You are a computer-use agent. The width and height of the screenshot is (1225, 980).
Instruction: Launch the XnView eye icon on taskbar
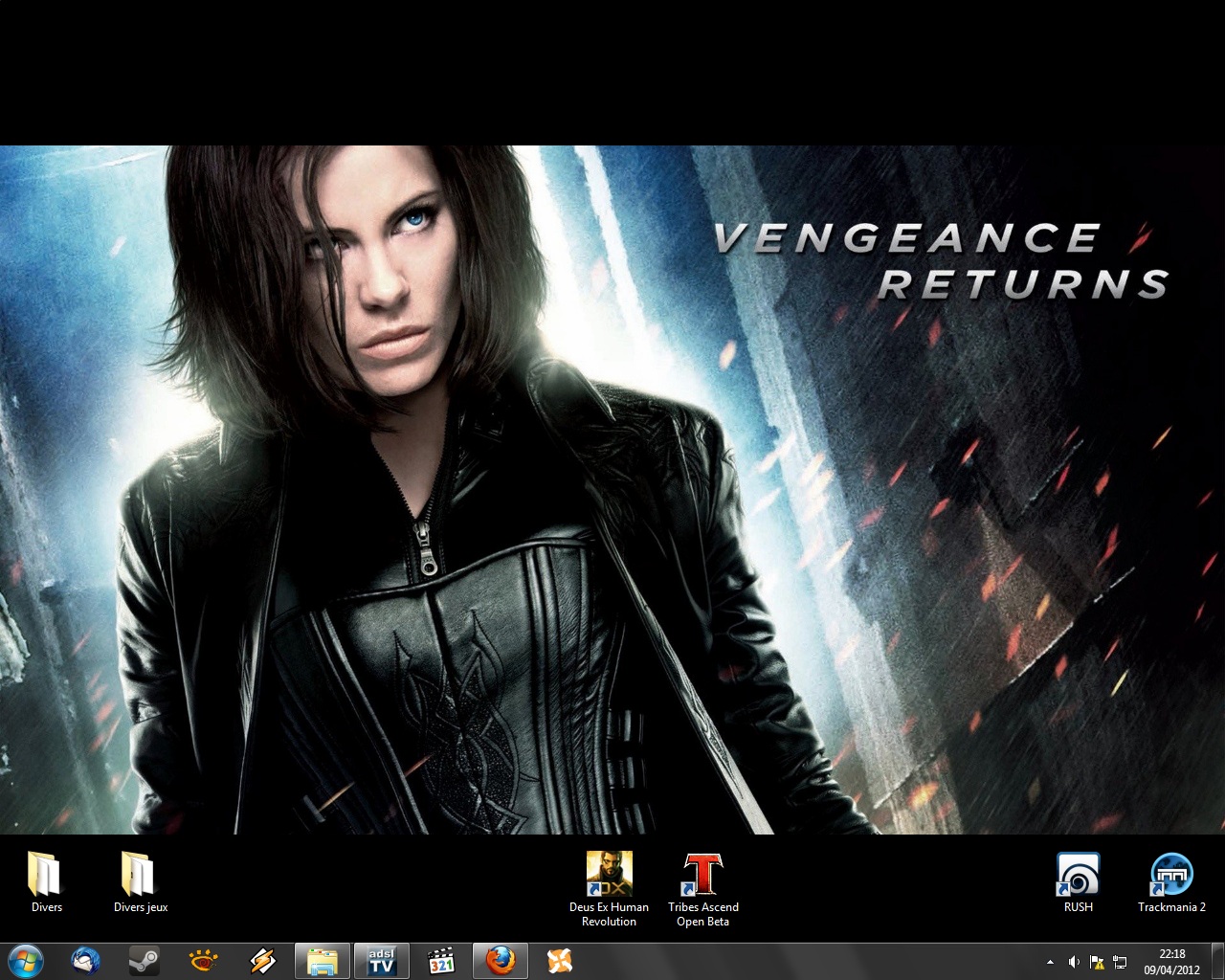pyautogui.click(x=203, y=961)
